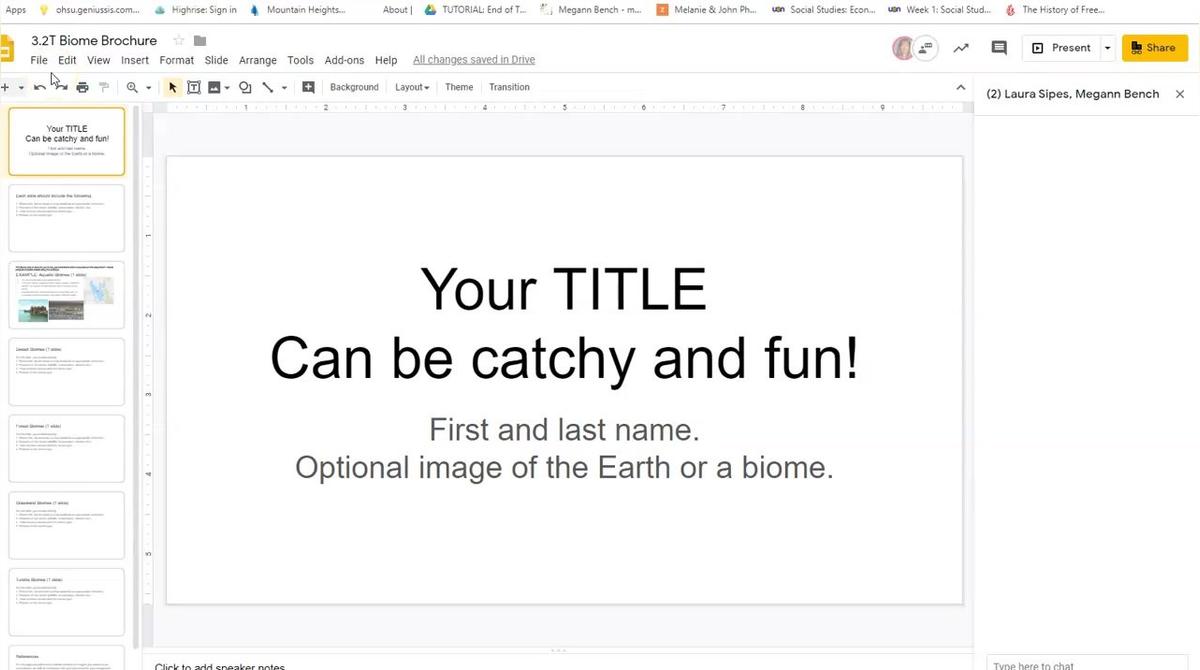Click the yellow Share button
The width and height of the screenshot is (1200, 670).
1154,48
